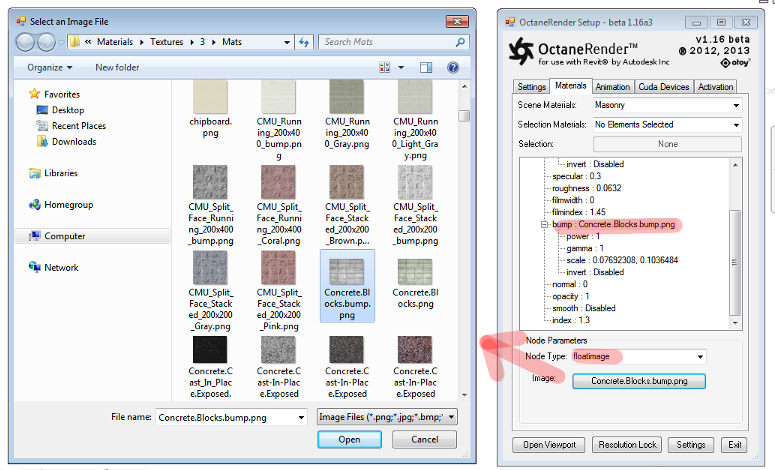Select CMU_Running_200x400_Light_Gray.png file
The image size is (775, 470).
tap(415, 121)
